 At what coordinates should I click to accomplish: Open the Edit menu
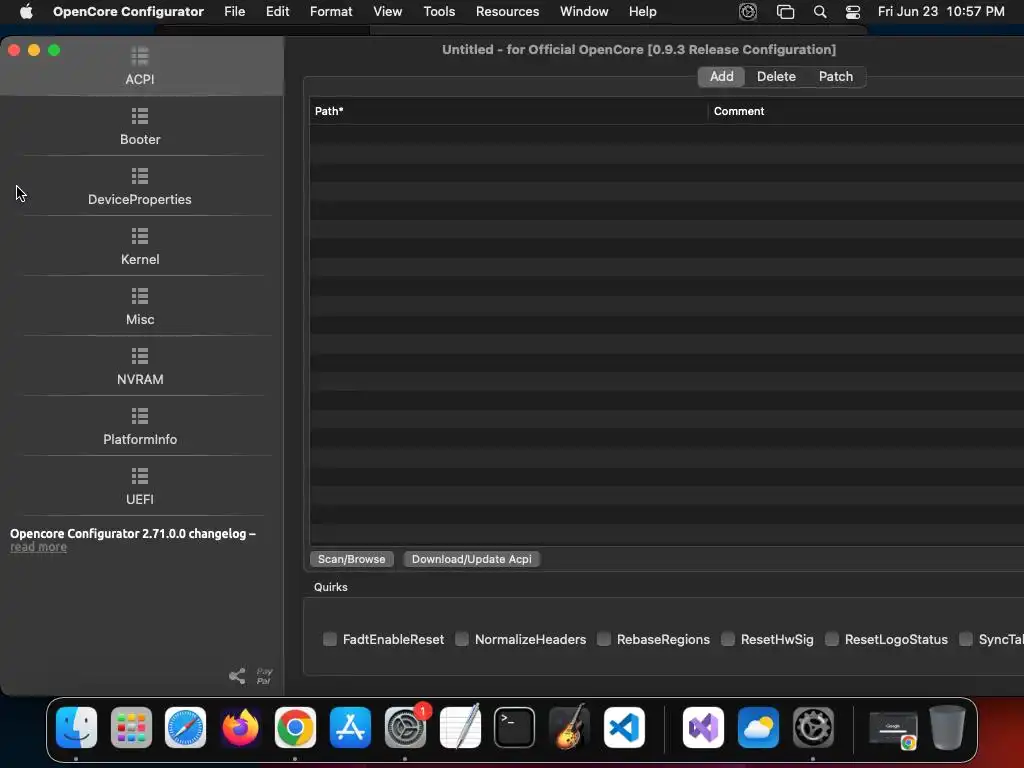click(278, 12)
